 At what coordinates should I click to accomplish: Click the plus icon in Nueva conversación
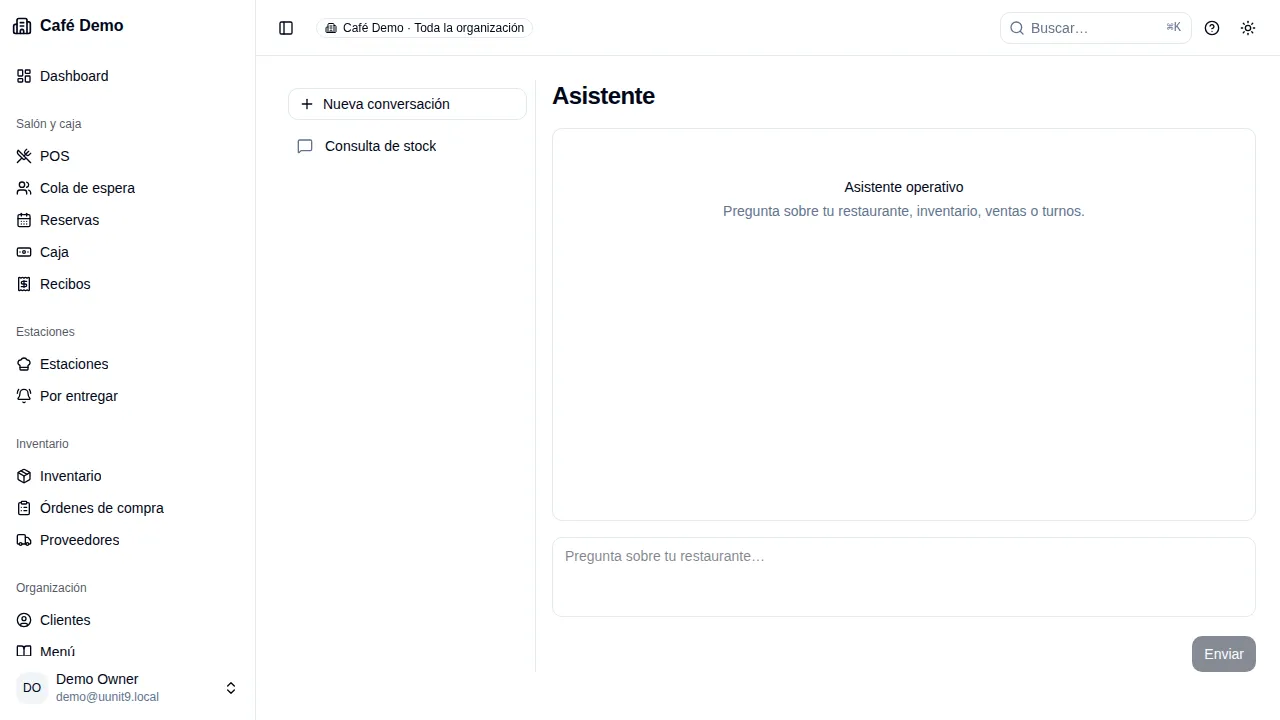coord(307,104)
